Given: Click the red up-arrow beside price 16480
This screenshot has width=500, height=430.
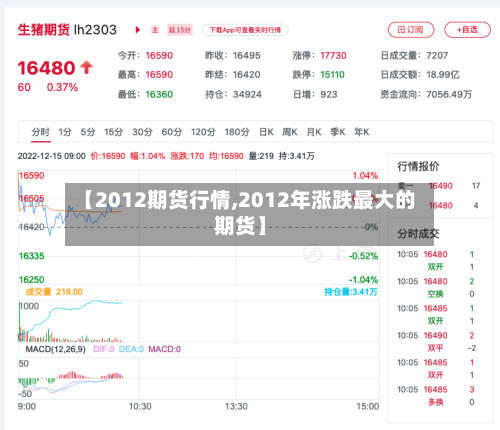Looking at the screenshot, I should [x=87, y=67].
